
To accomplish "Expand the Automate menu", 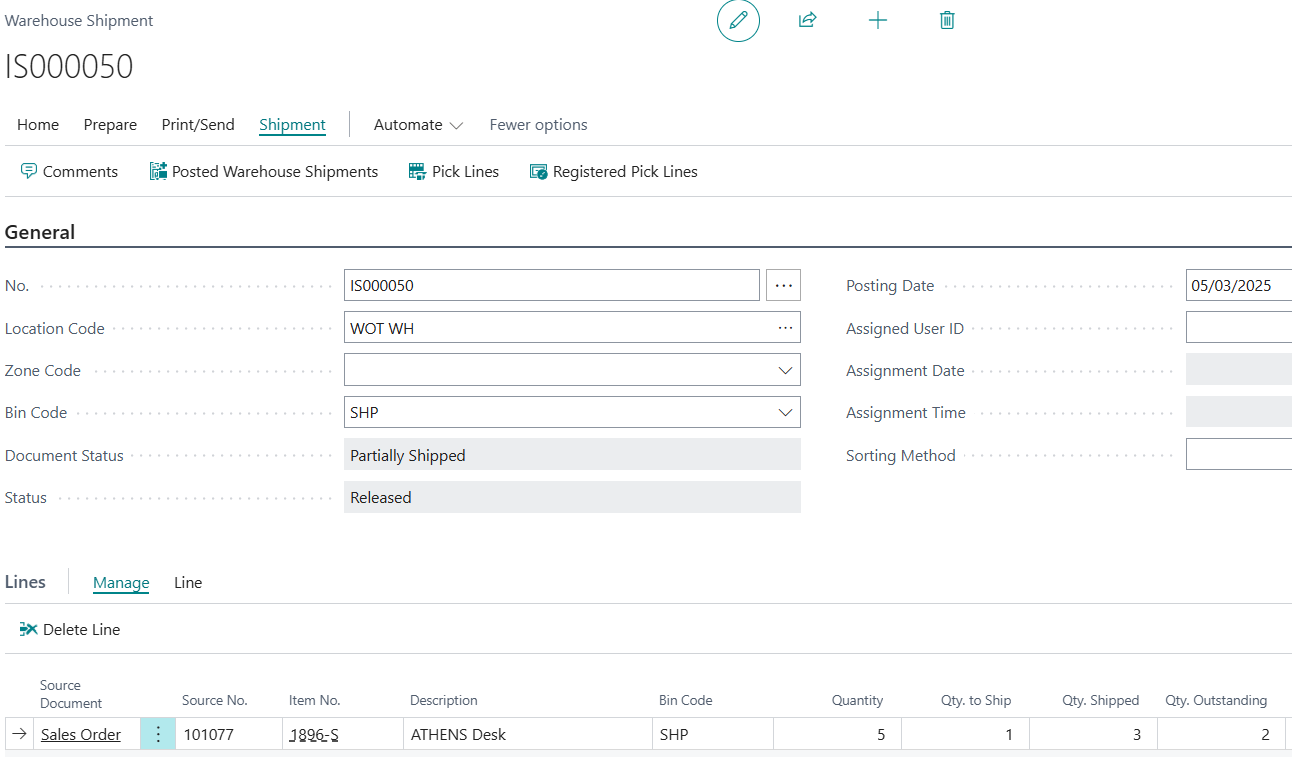I will click(x=418, y=125).
